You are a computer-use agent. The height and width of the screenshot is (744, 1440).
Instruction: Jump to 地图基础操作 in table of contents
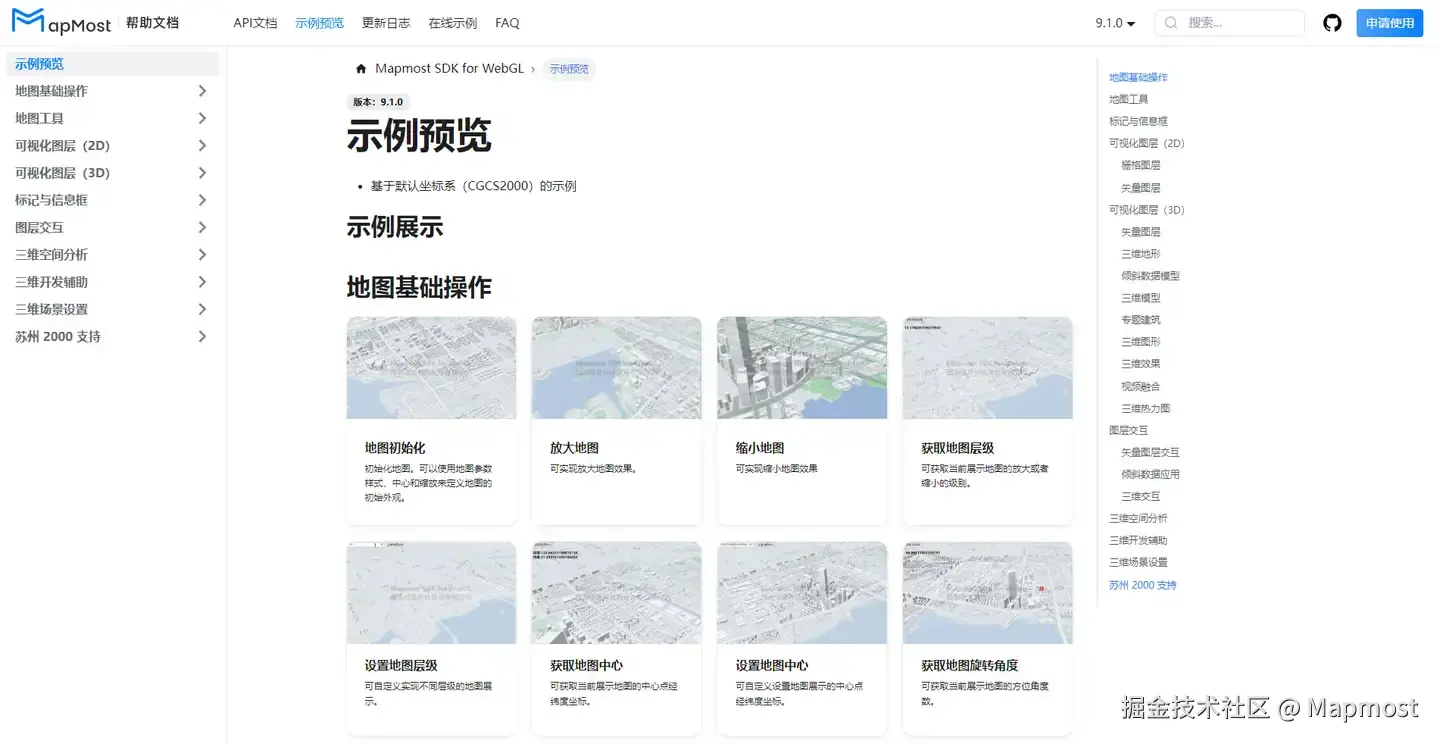click(1138, 77)
